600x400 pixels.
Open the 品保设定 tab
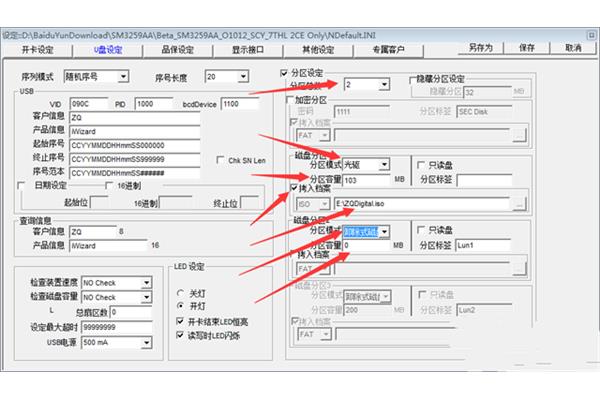coord(178,50)
